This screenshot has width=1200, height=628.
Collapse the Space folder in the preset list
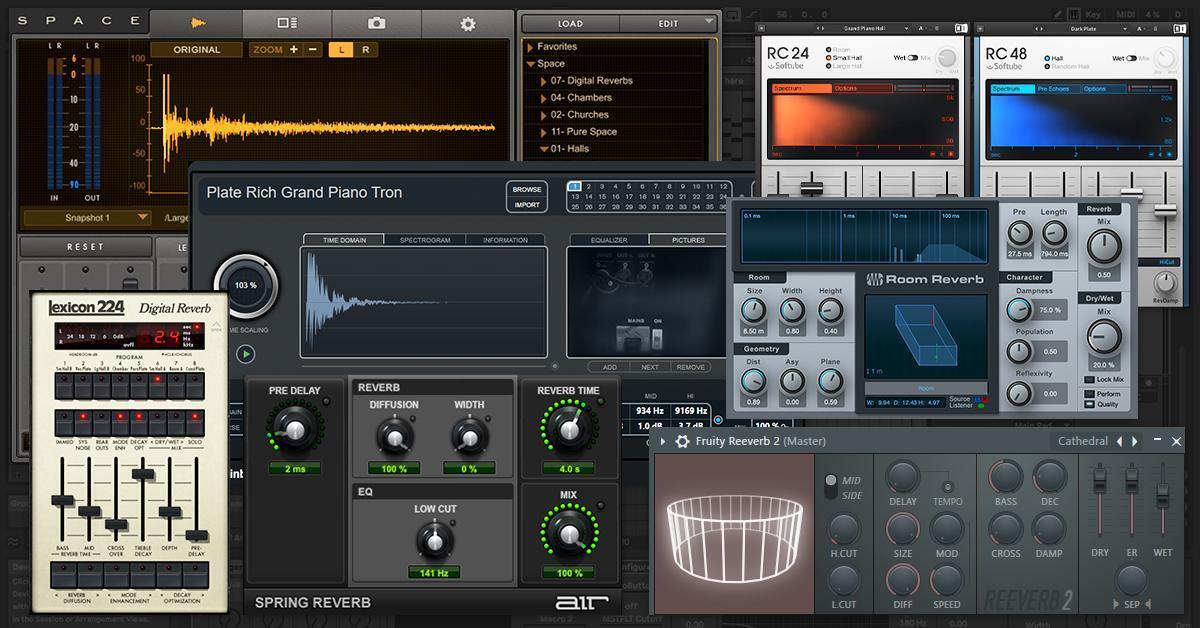529,62
